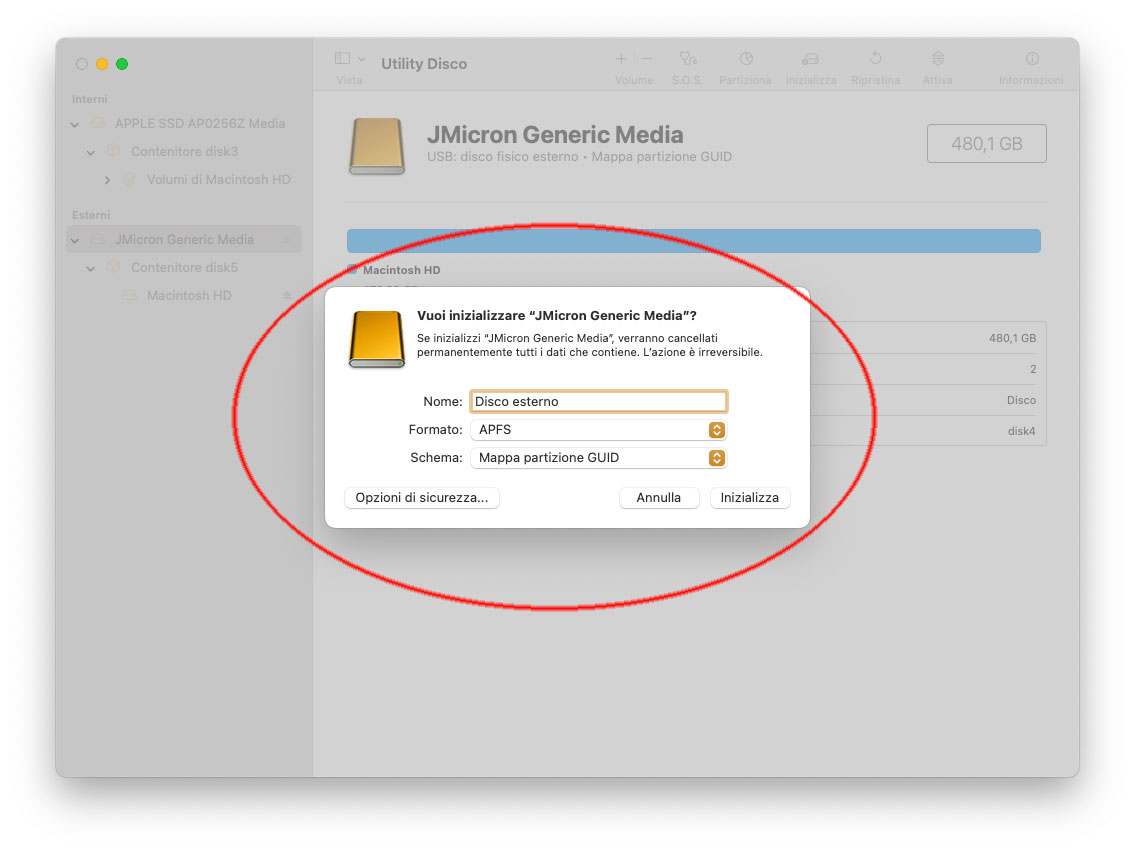
Task: Click the Attiva mount toolbar icon
Action: click(x=937, y=59)
